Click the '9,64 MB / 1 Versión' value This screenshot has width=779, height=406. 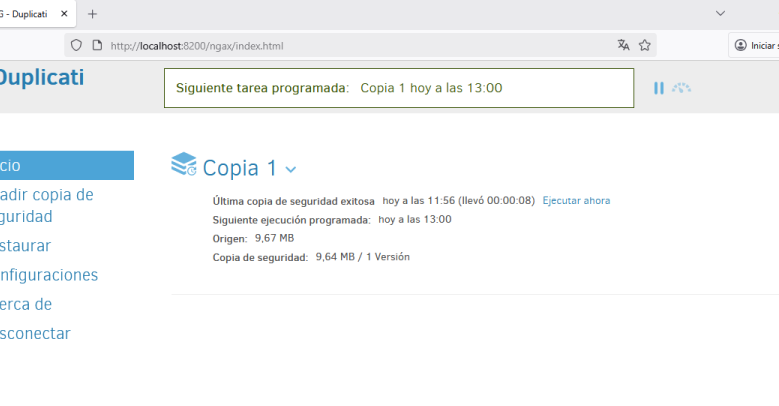point(363,257)
